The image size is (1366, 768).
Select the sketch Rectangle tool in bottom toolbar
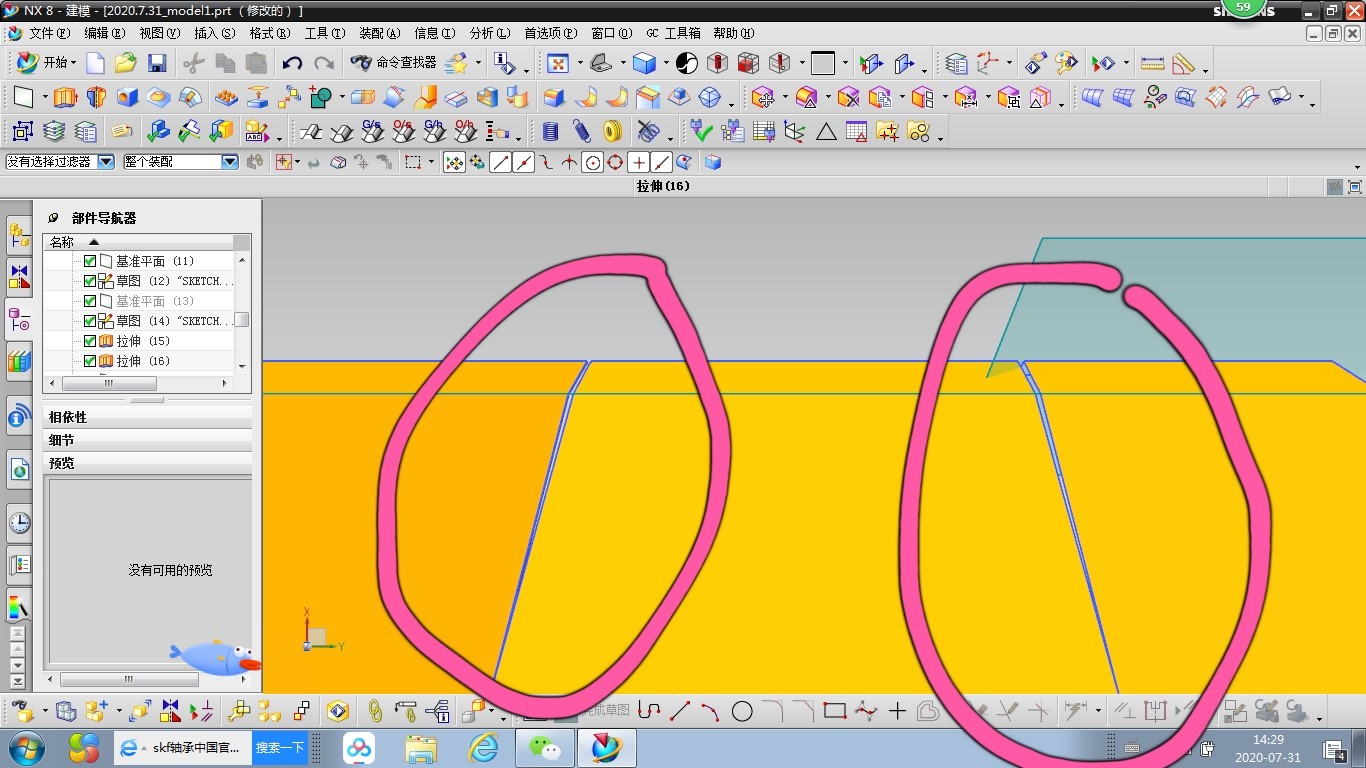point(834,711)
